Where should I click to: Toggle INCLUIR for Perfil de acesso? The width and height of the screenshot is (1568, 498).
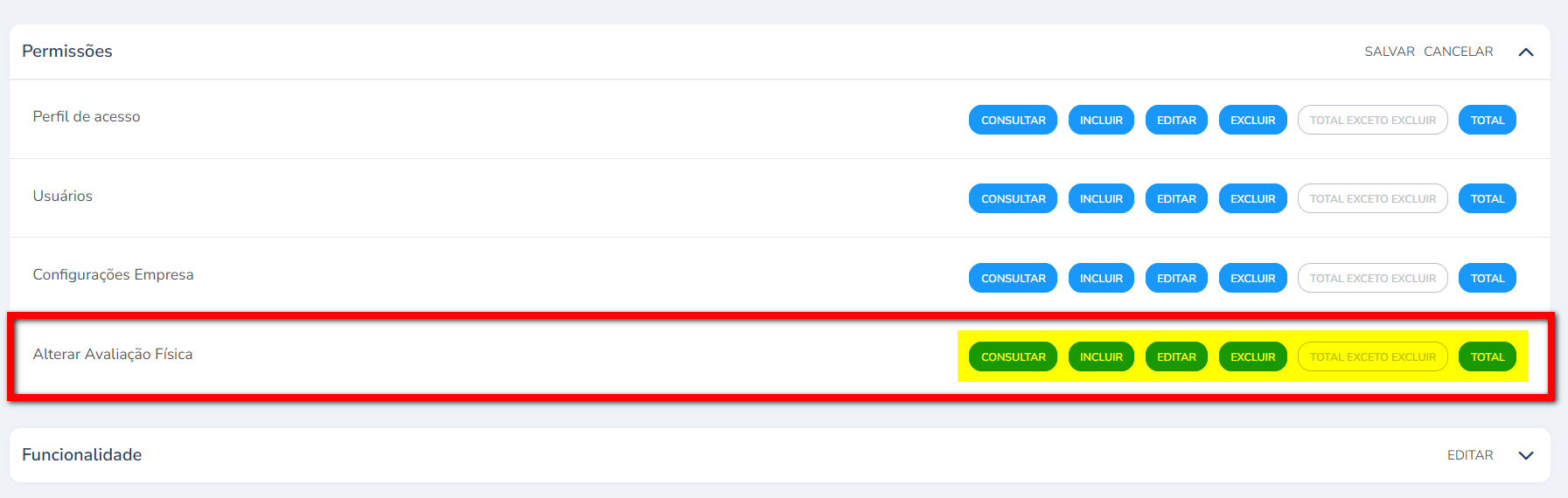(1101, 121)
